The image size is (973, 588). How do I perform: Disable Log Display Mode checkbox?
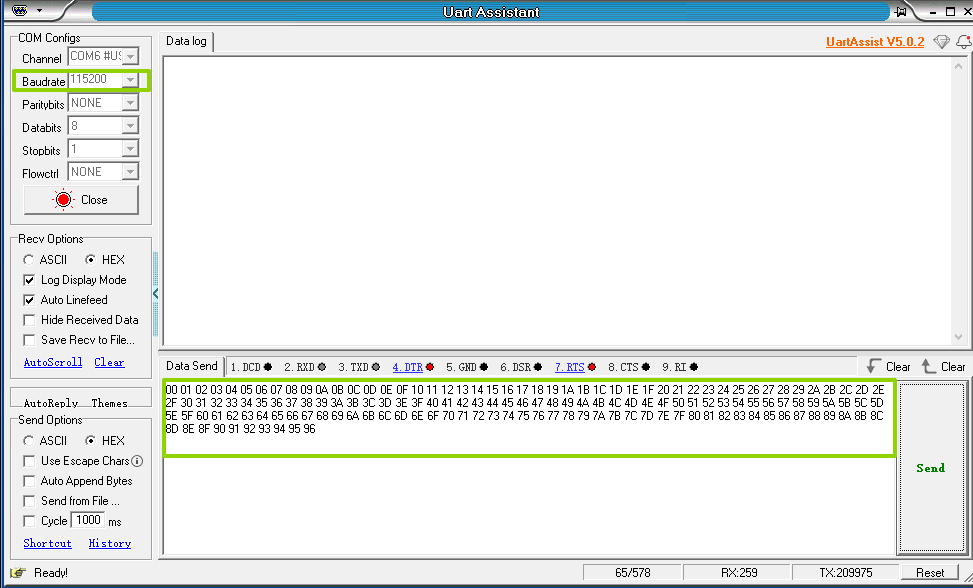point(29,280)
